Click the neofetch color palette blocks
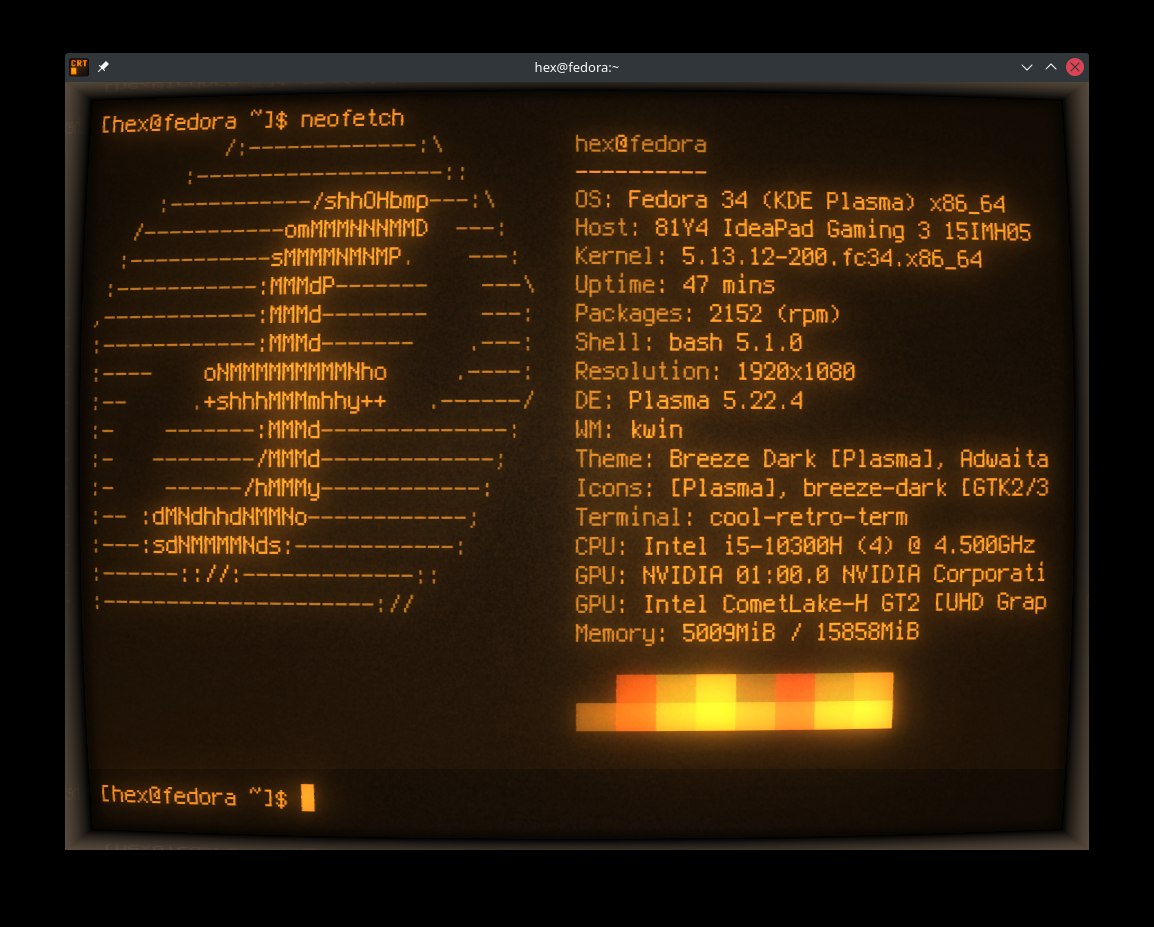 [x=734, y=702]
